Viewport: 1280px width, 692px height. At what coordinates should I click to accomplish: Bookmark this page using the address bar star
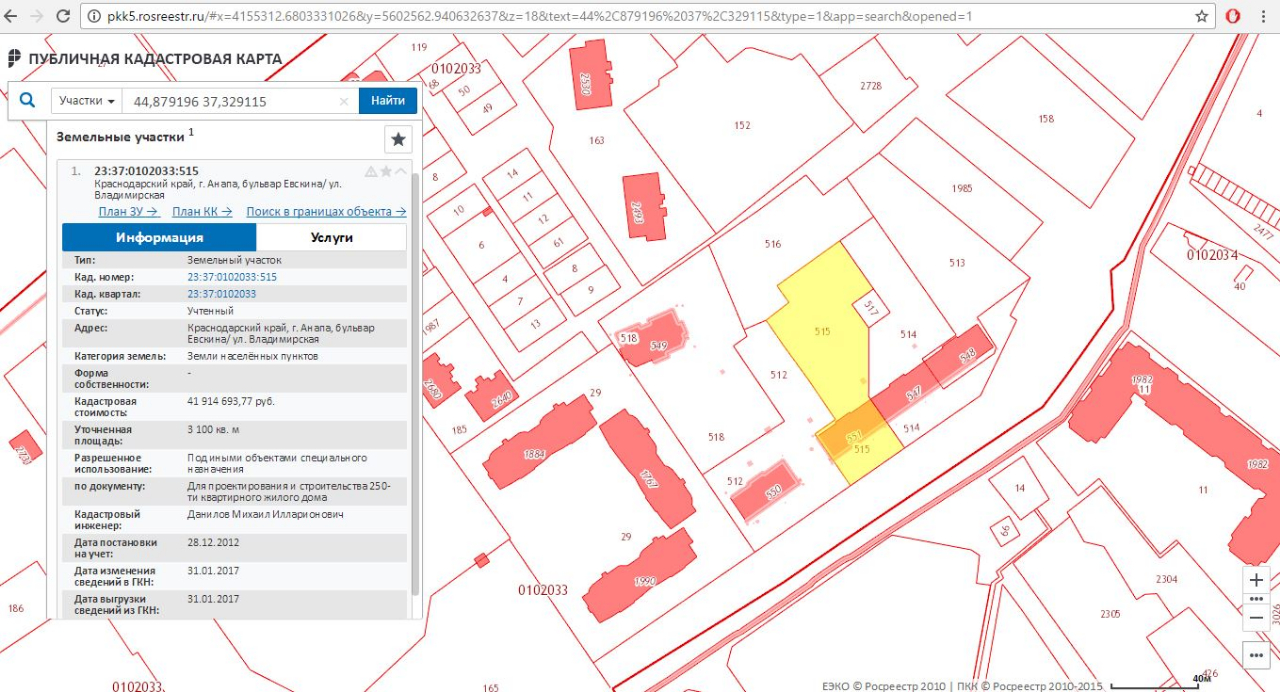[1201, 17]
